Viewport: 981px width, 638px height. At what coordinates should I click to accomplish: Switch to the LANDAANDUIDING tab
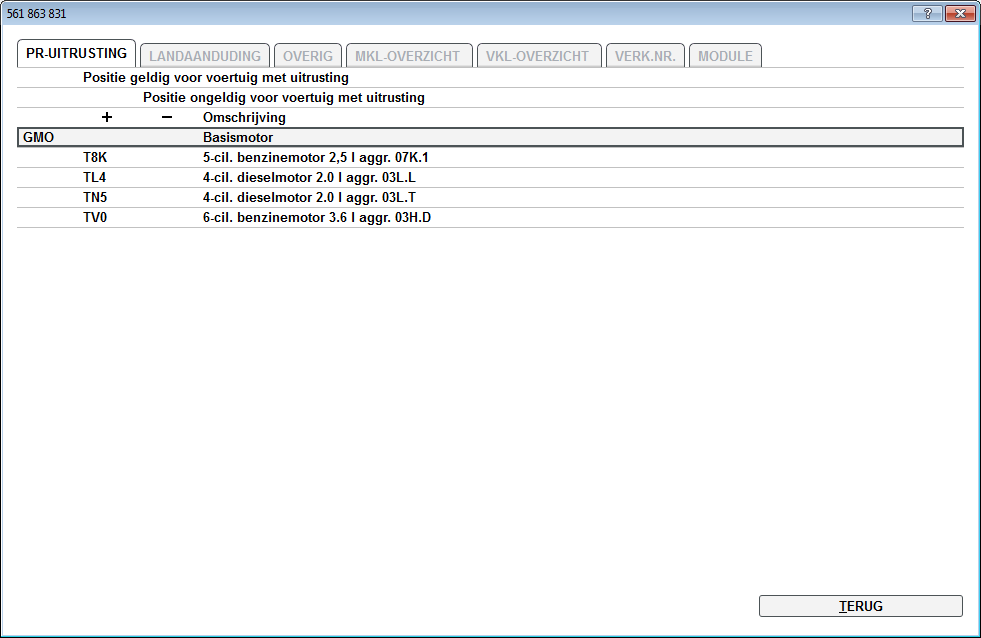tap(205, 56)
